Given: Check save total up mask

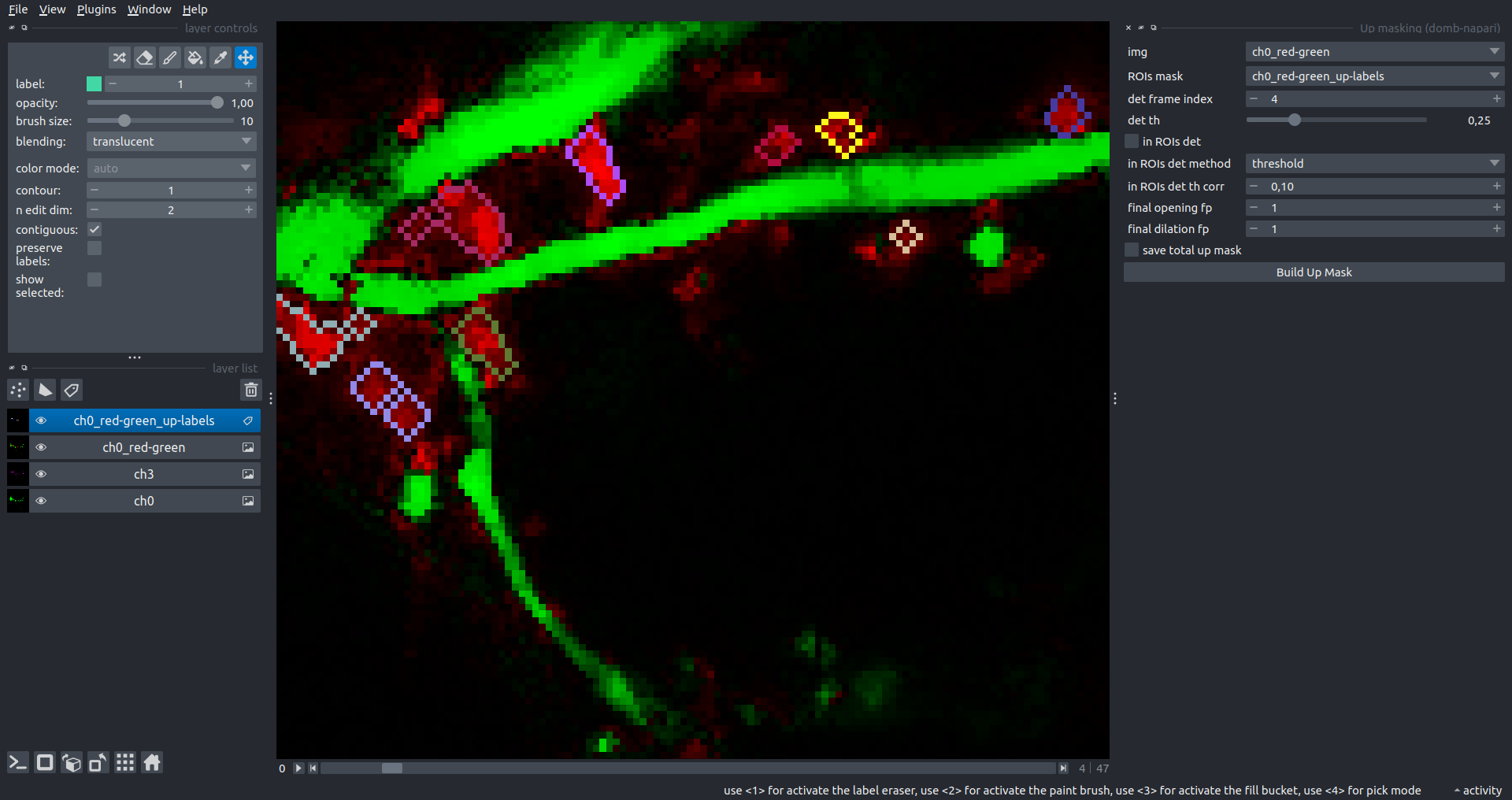Looking at the screenshot, I should coord(1132,250).
